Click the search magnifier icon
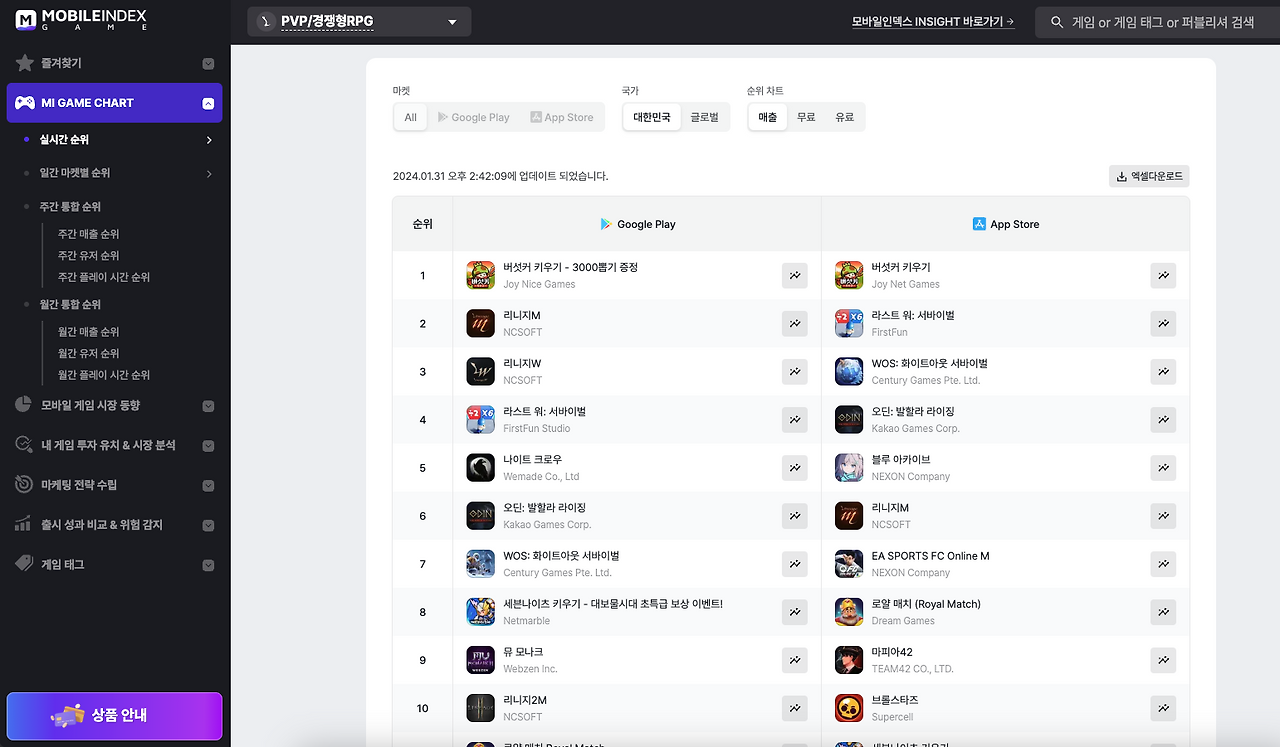 pos(1057,22)
